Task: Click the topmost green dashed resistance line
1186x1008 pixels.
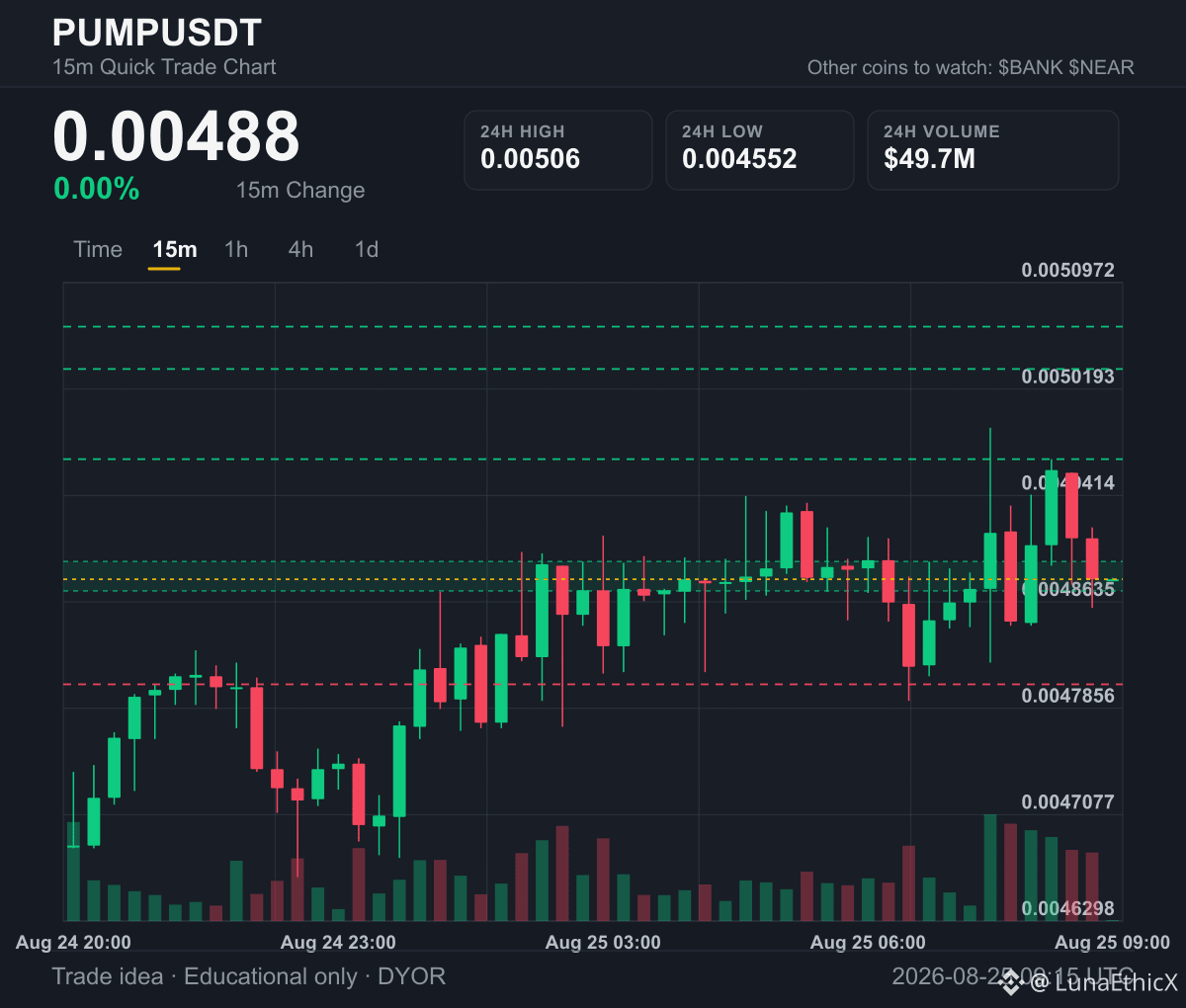Action: pos(593,326)
